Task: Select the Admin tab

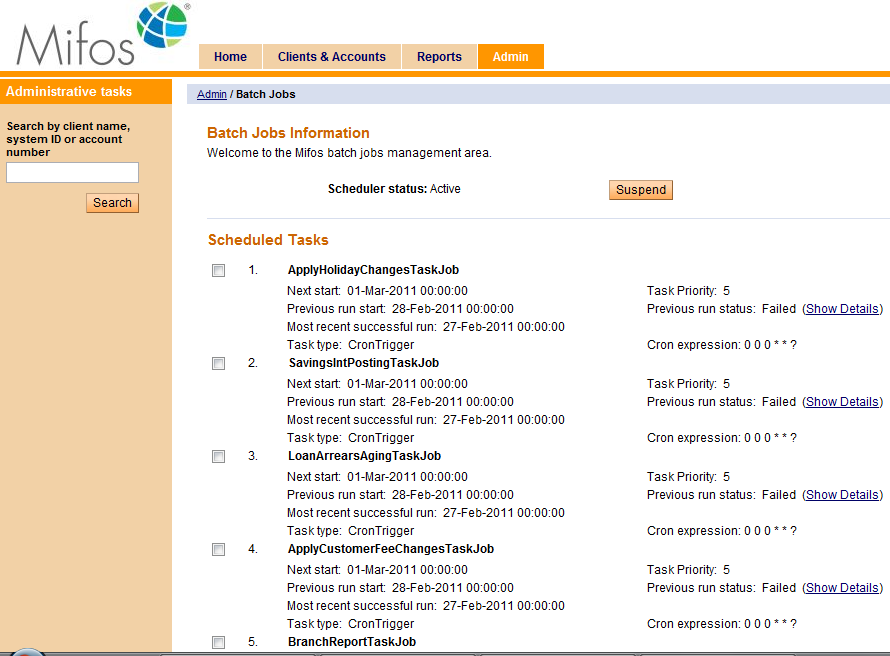Action: (x=510, y=57)
